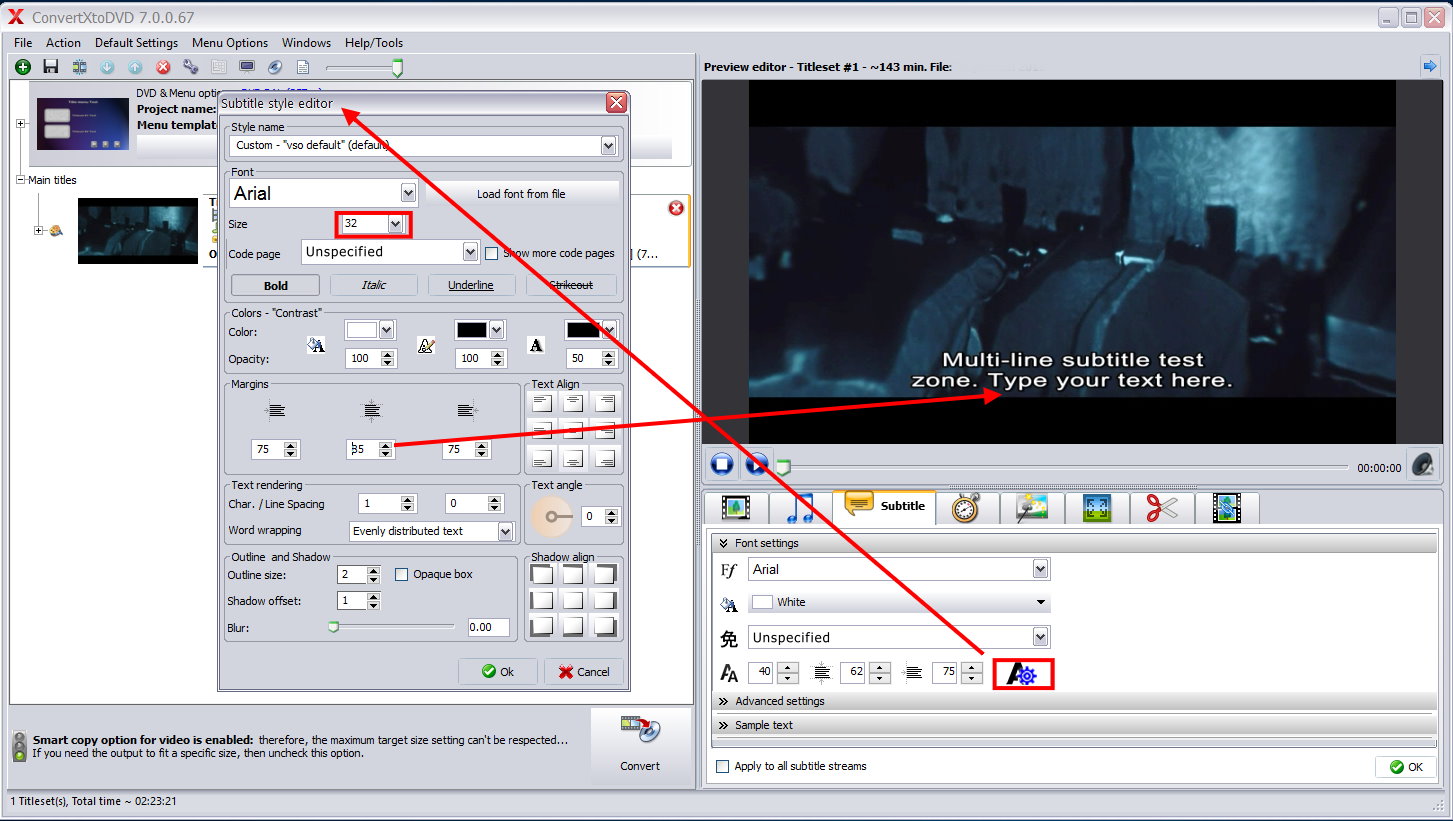Click red remove icon on title entry
Image resolution: width=1453 pixels, height=821 pixels.
(x=676, y=208)
